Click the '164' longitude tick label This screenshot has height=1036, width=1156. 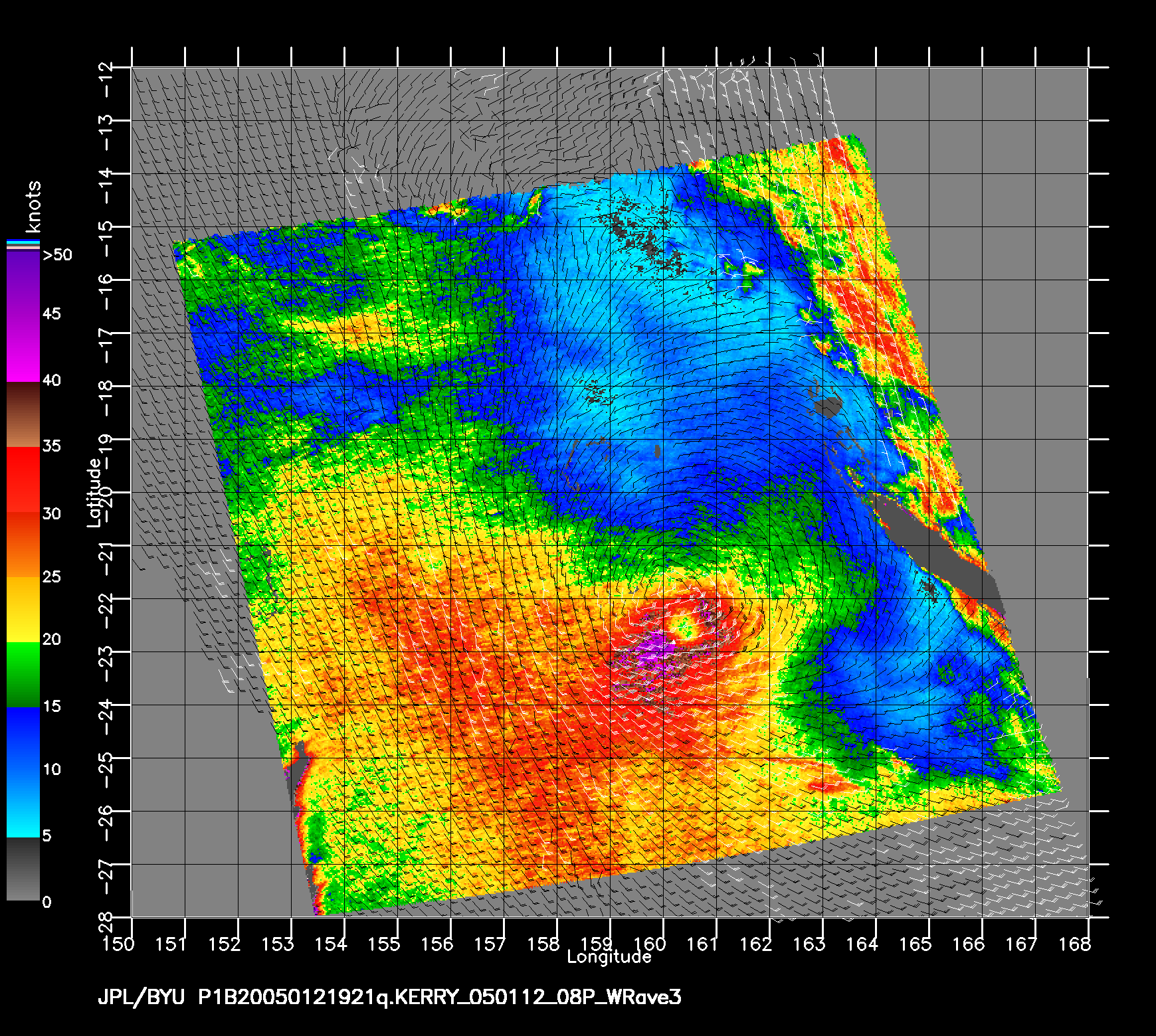pos(862,944)
